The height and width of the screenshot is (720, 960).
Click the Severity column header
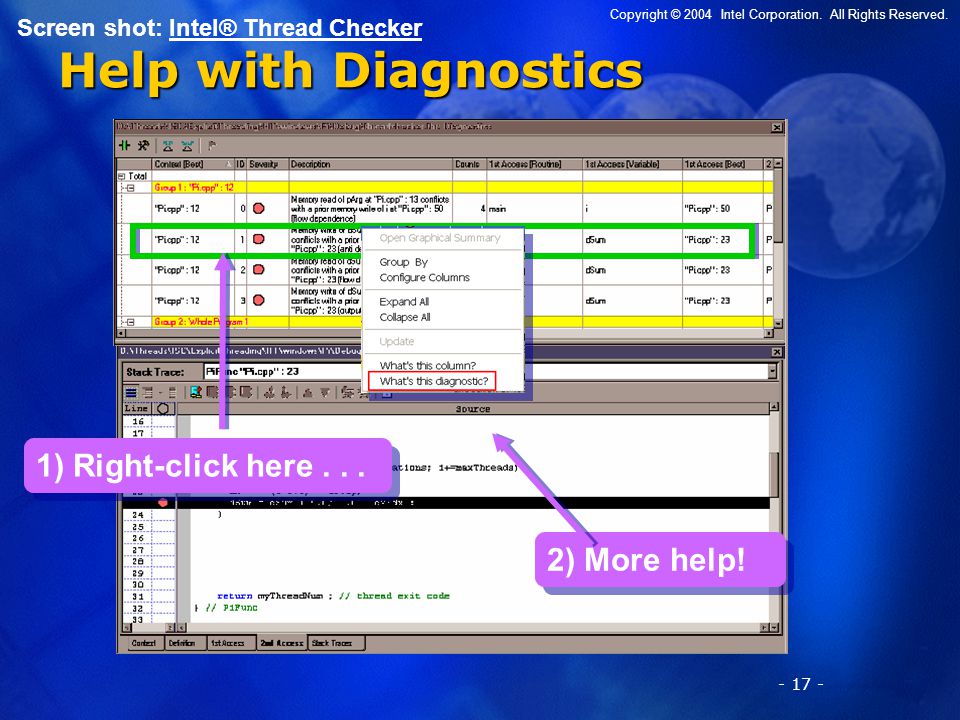pos(268,164)
